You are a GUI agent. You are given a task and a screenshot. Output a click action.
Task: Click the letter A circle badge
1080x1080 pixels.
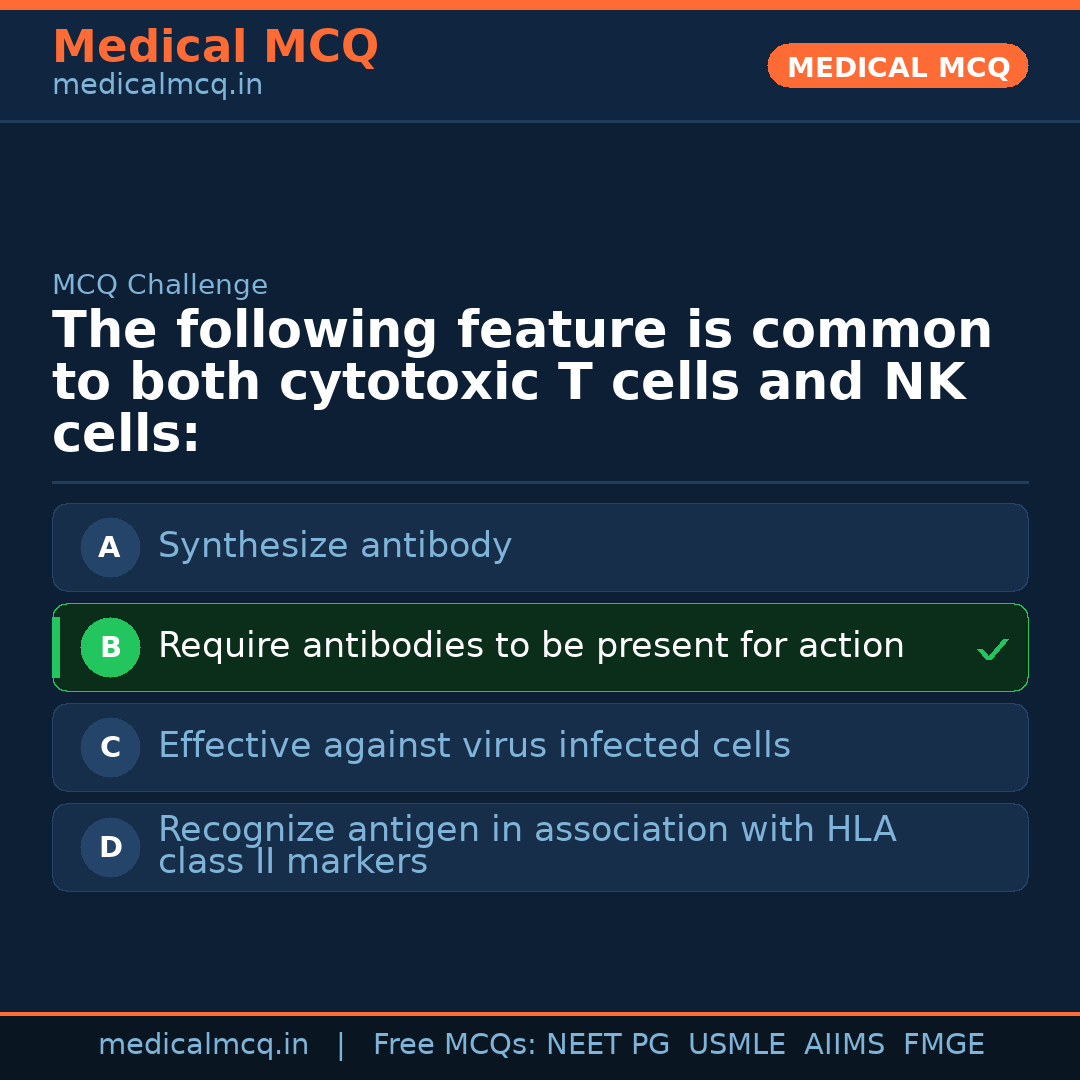point(110,547)
